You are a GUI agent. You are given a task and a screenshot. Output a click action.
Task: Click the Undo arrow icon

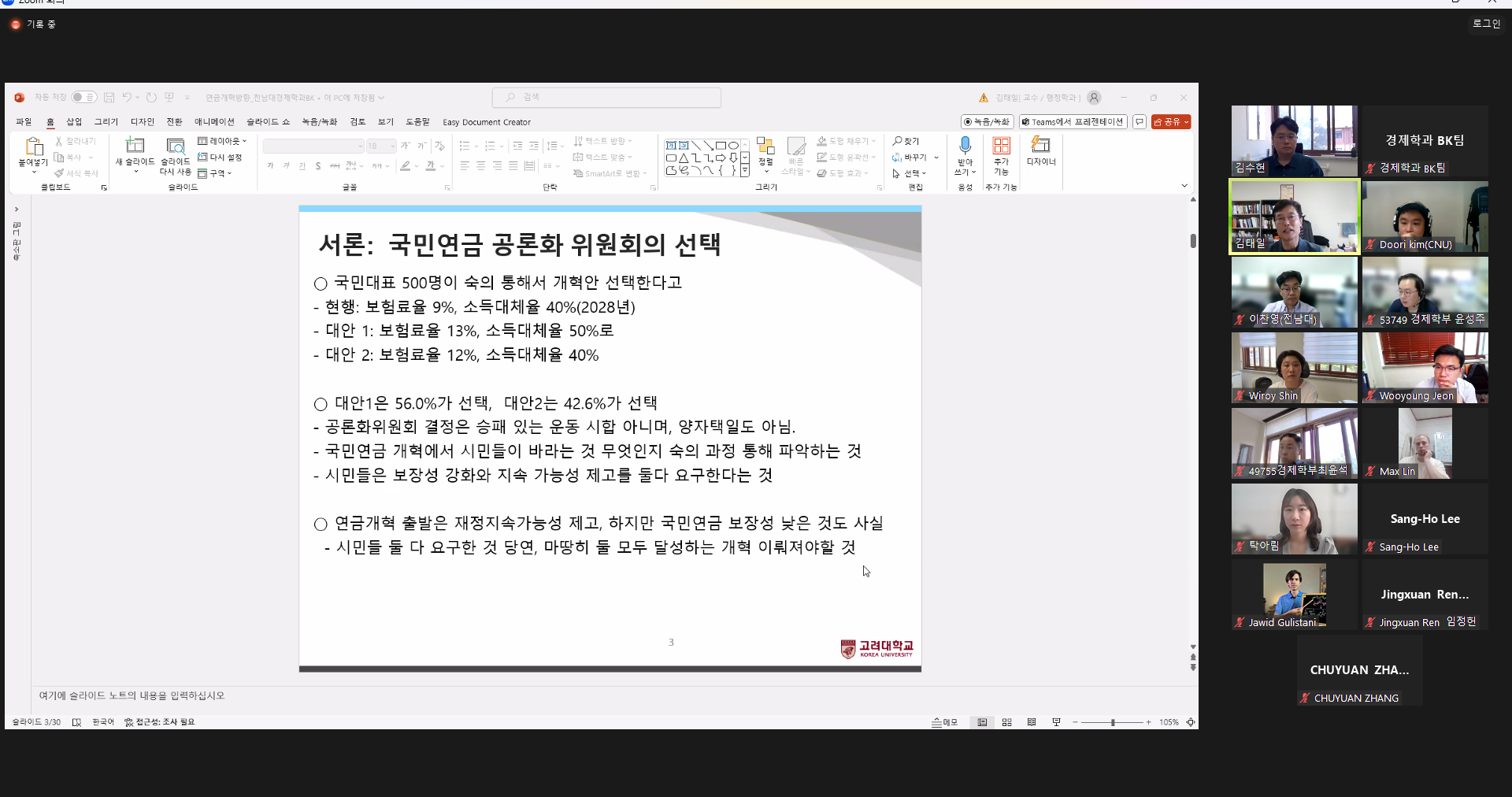coord(127,98)
